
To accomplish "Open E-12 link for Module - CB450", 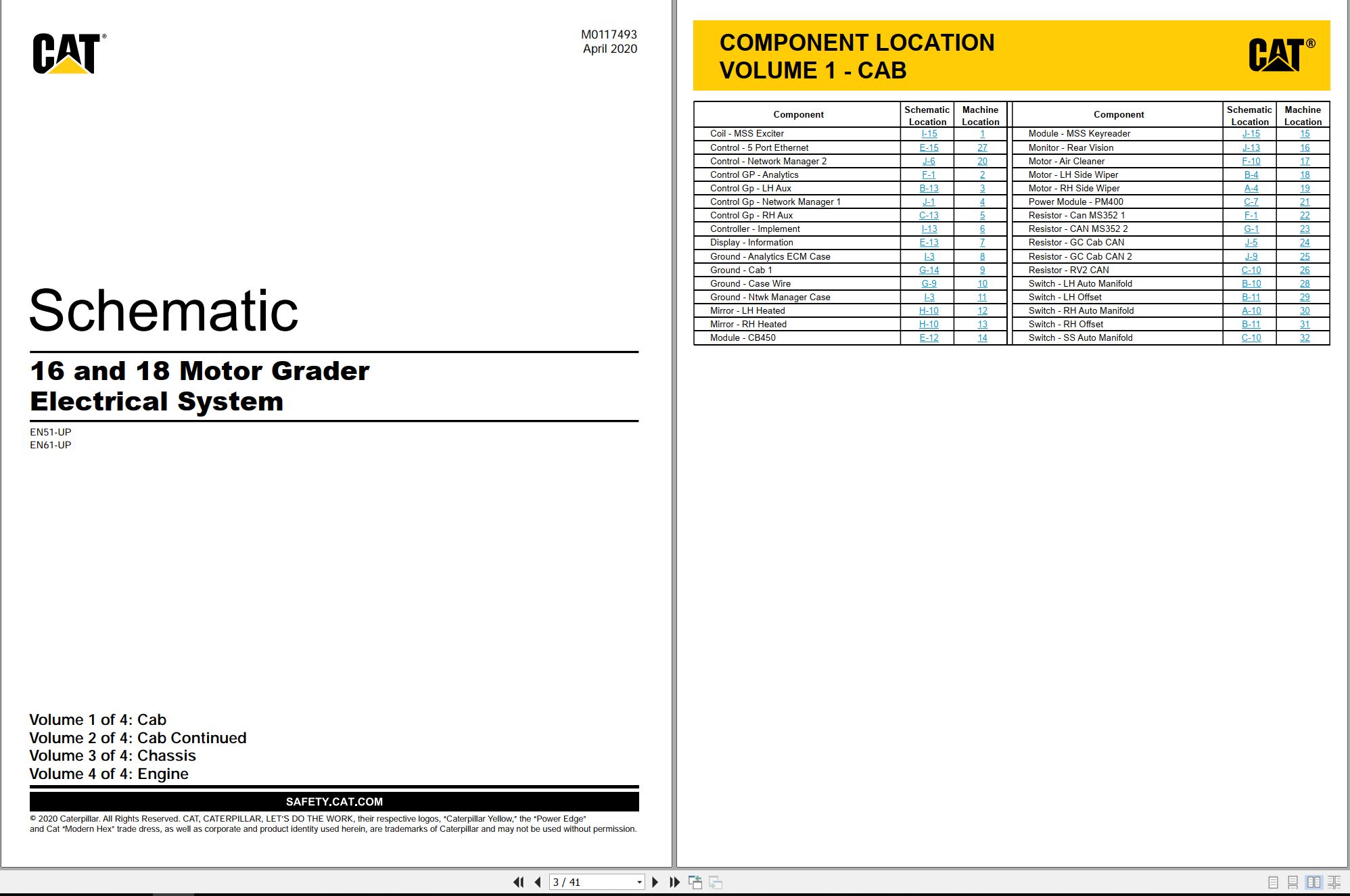I will tap(929, 337).
